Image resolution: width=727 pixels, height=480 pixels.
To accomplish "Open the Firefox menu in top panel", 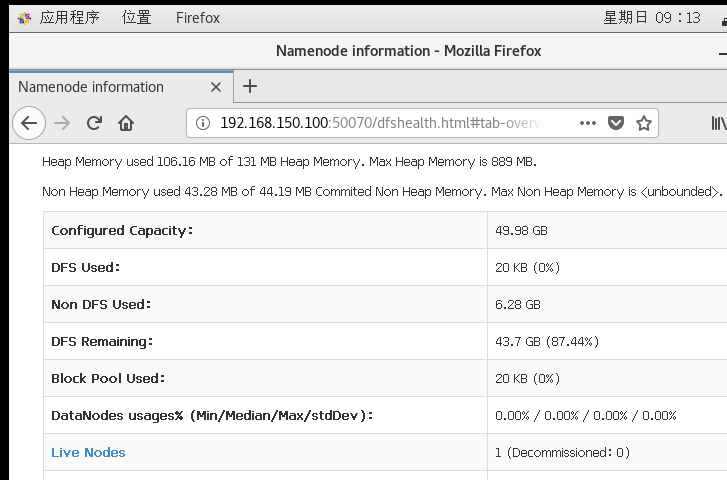I will (198, 17).
